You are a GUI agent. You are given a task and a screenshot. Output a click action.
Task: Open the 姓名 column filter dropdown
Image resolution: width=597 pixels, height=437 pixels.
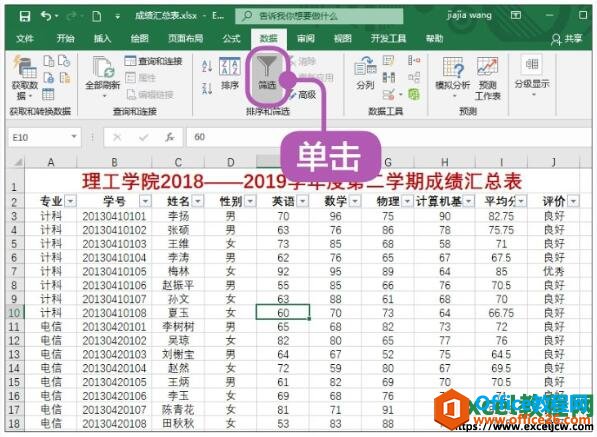[x=197, y=201]
